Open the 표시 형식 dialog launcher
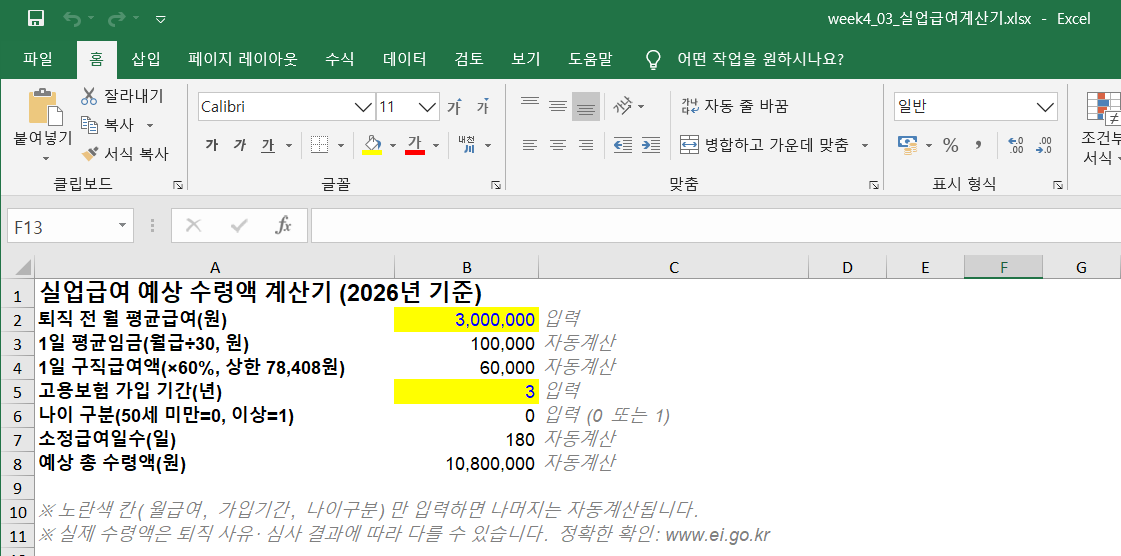This screenshot has height=556, width=1121. (1057, 185)
